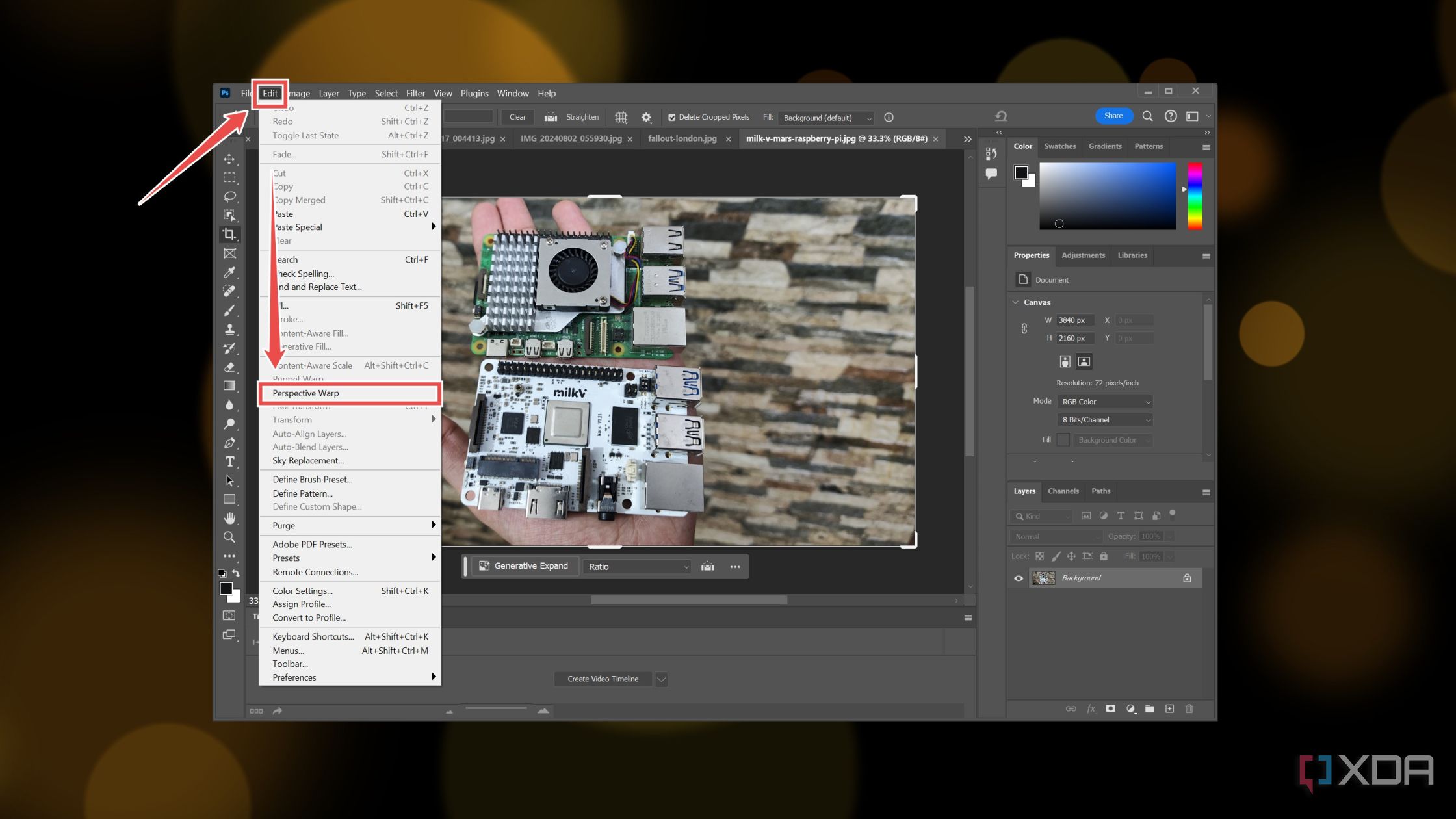Choose Perspective Warp from Edit menu
Screen dimensions: 1456x819
350,393
